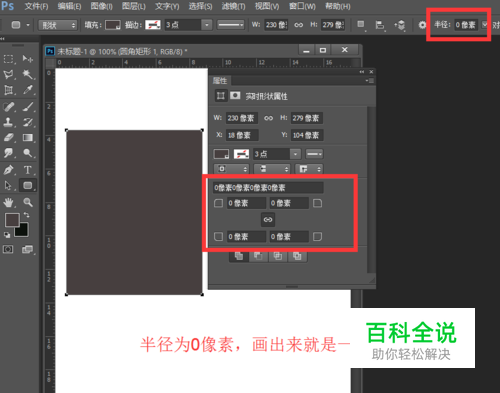The width and height of the screenshot is (500, 393).
Task: Select the Eraser tool
Action: tap(8, 137)
